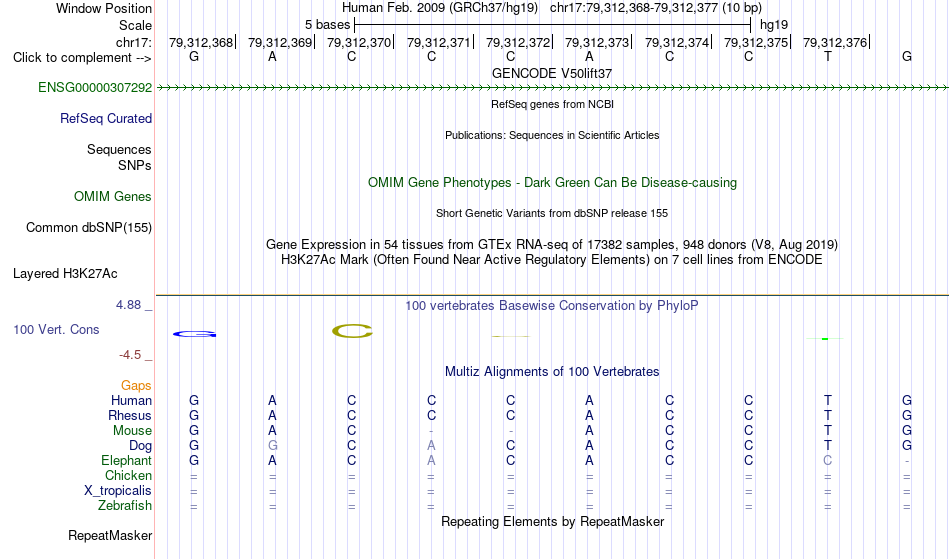The height and width of the screenshot is (559, 950).
Task: Open the OMIM Genes track label
Action: [x=113, y=197]
